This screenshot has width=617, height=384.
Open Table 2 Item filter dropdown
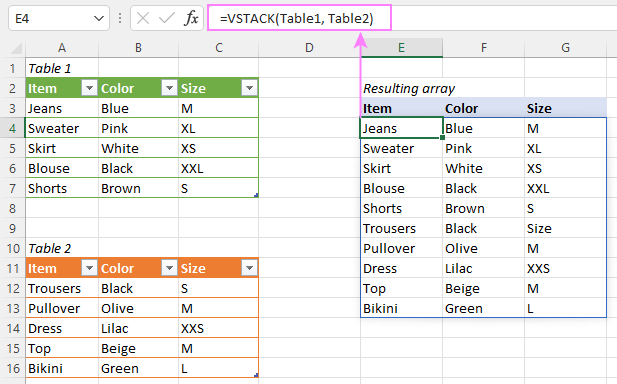[x=89, y=268]
